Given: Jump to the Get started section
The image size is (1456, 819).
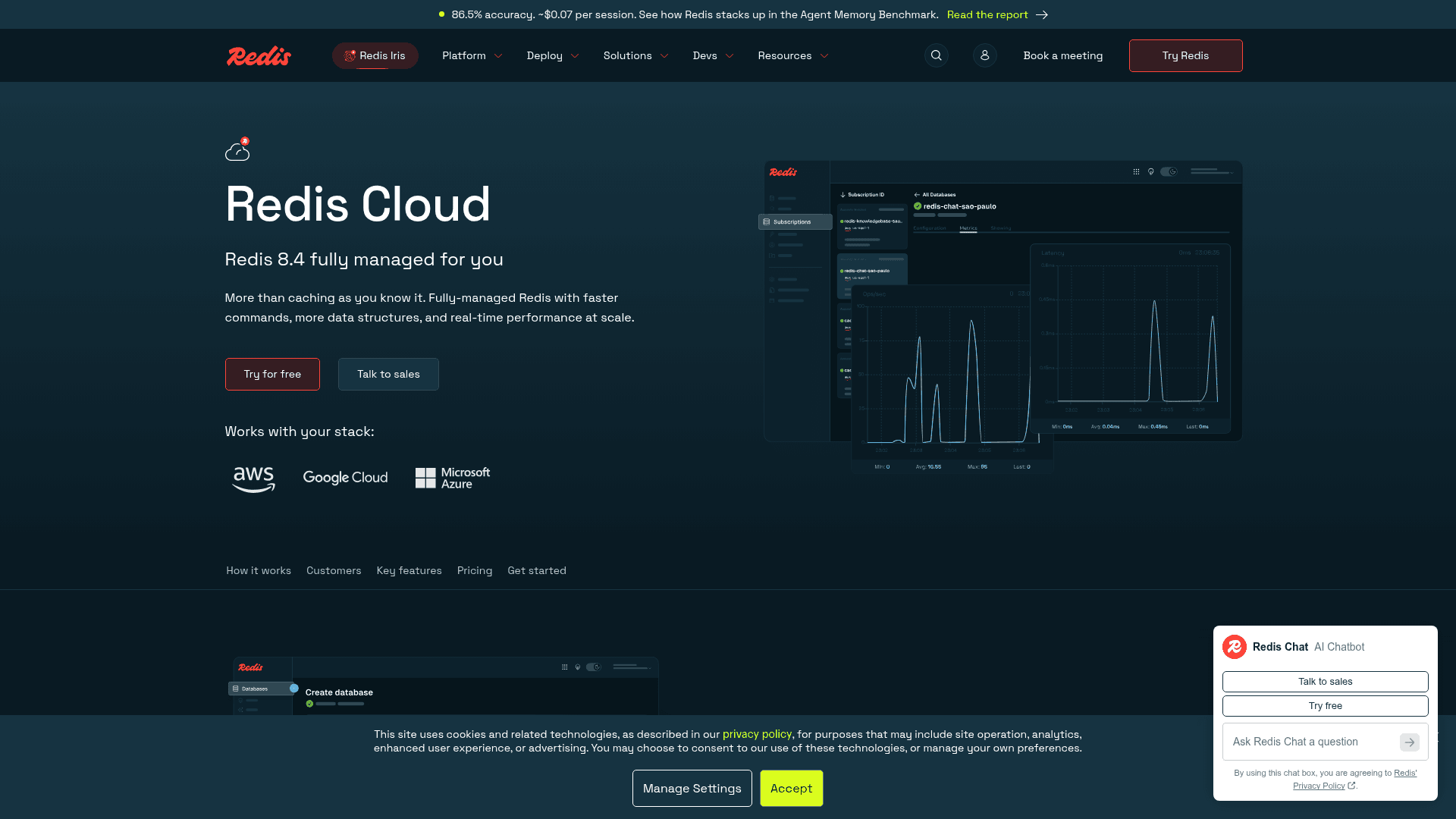Looking at the screenshot, I should 537,571.
